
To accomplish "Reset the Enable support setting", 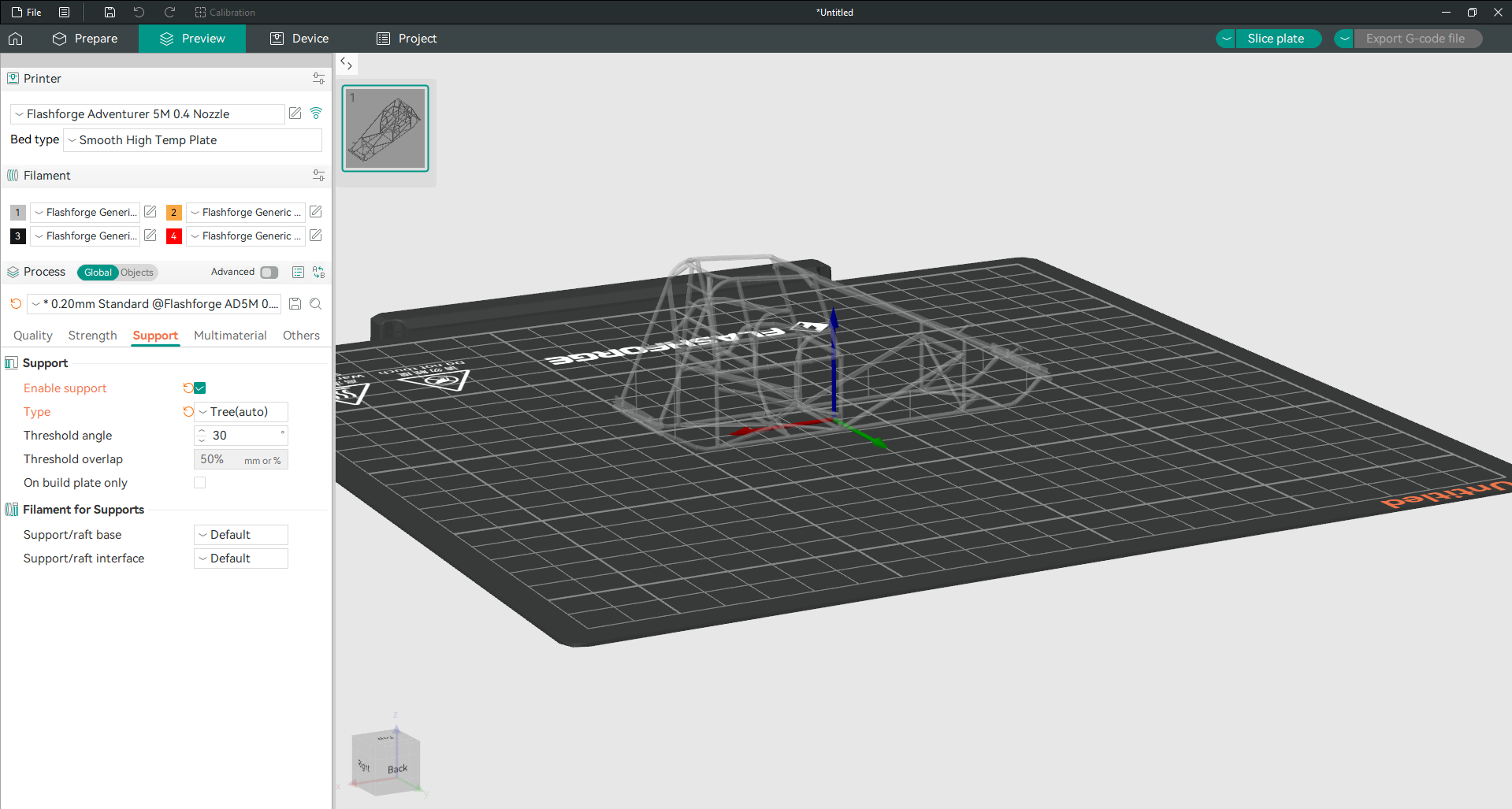I will pos(188,388).
